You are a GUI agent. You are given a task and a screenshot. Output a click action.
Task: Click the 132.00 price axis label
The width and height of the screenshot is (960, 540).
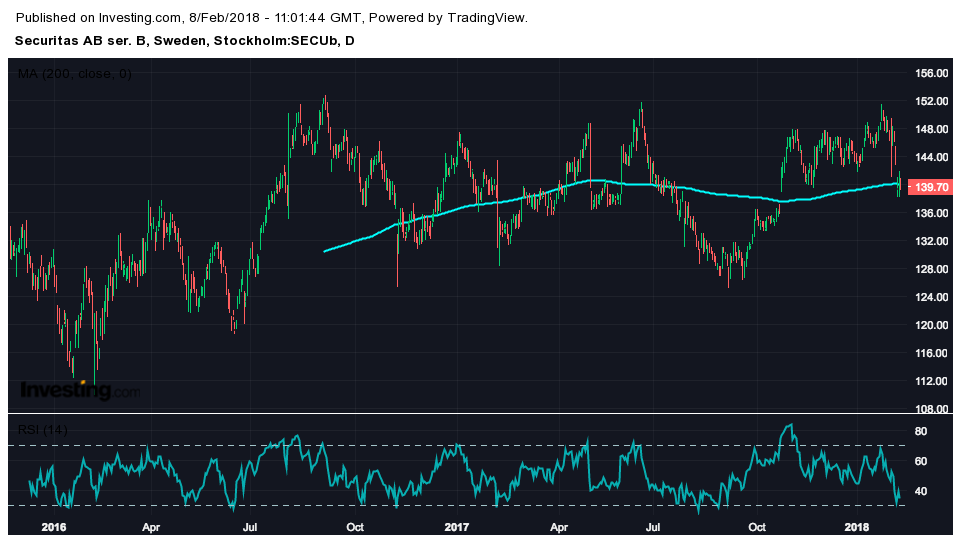coord(931,241)
